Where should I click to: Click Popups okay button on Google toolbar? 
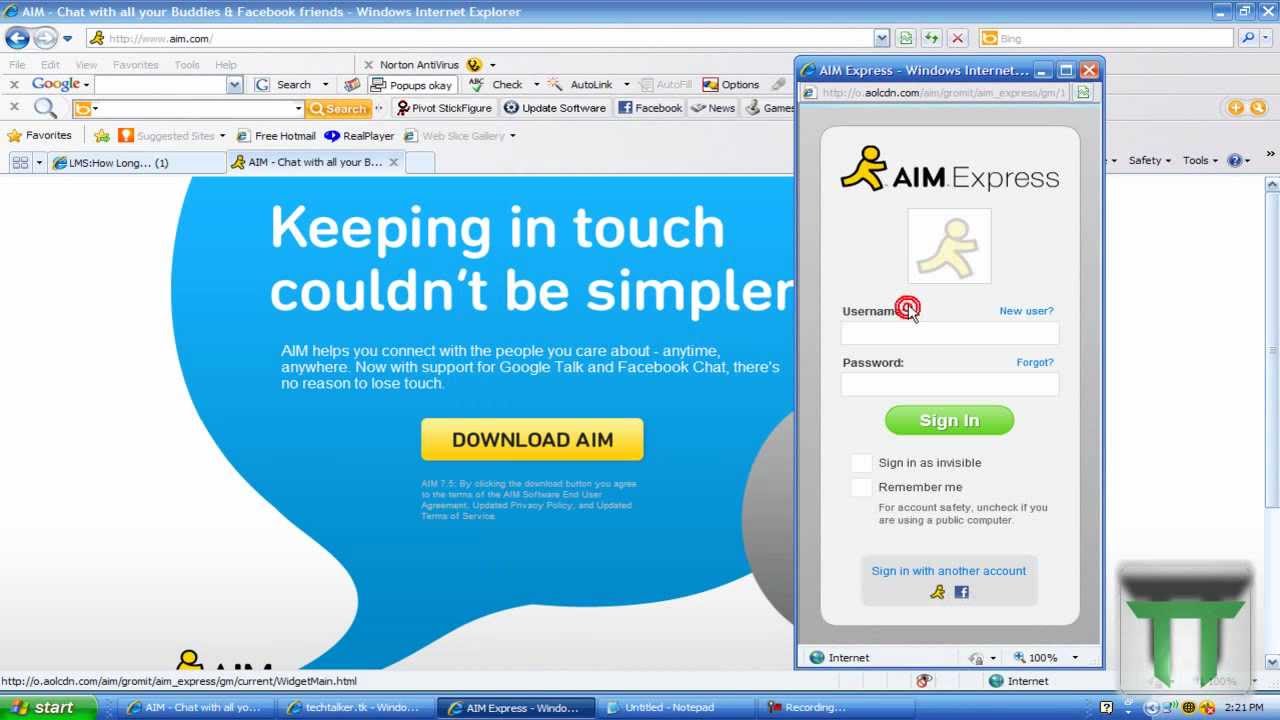coord(412,85)
